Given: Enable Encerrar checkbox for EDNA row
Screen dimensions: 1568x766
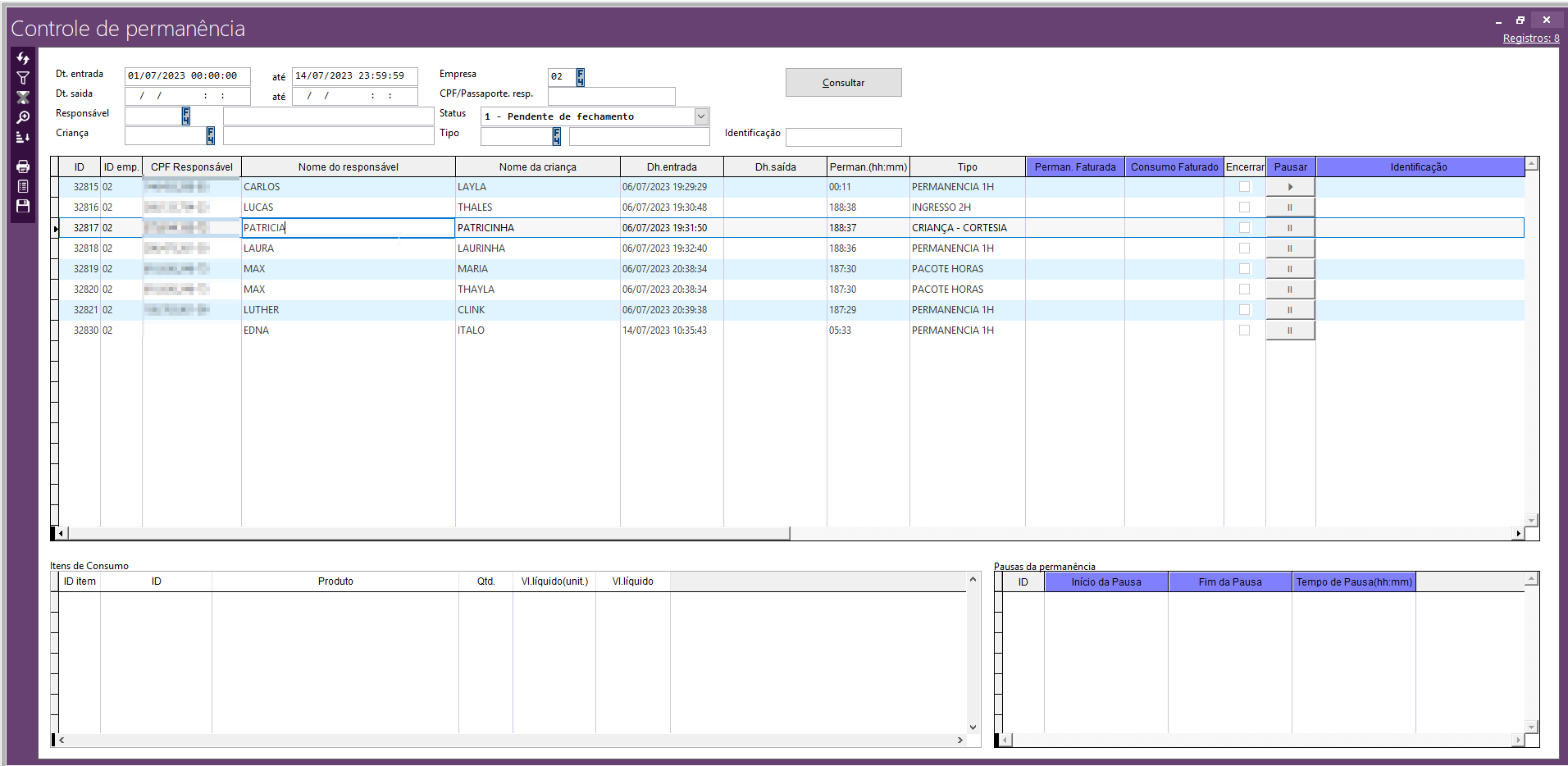Looking at the screenshot, I should click(x=1244, y=331).
